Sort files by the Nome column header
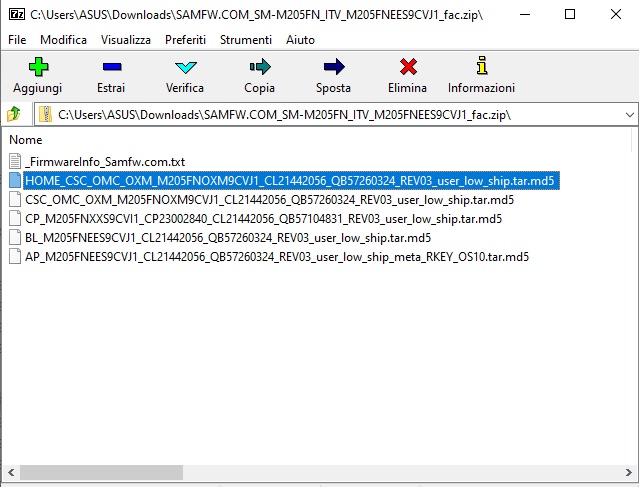639x487 pixels. (x=26, y=140)
